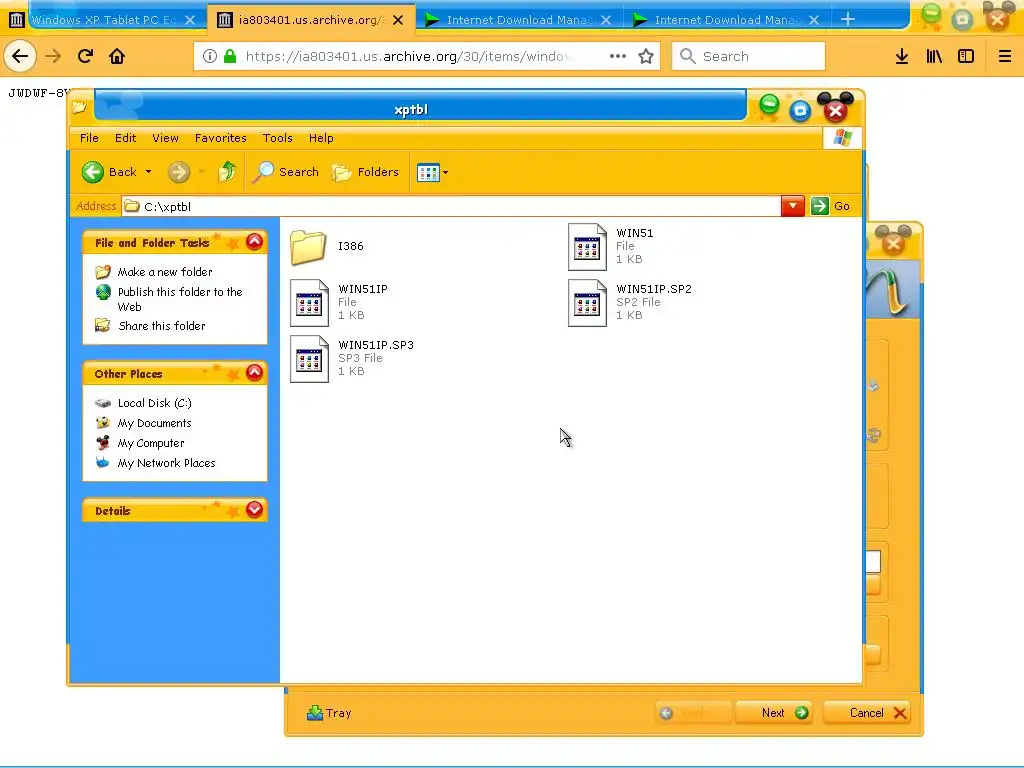Click Explorer Forward arrow button

tap(178, 172)
